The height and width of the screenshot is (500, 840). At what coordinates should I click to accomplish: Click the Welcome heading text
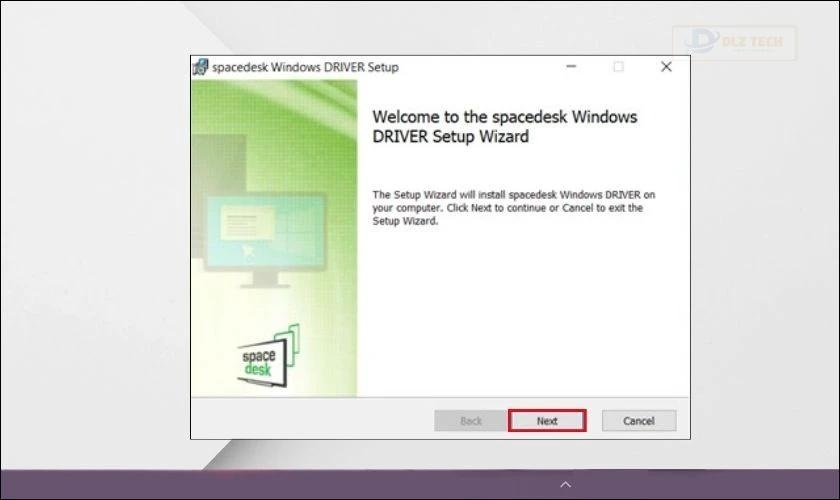coord(505,126)
